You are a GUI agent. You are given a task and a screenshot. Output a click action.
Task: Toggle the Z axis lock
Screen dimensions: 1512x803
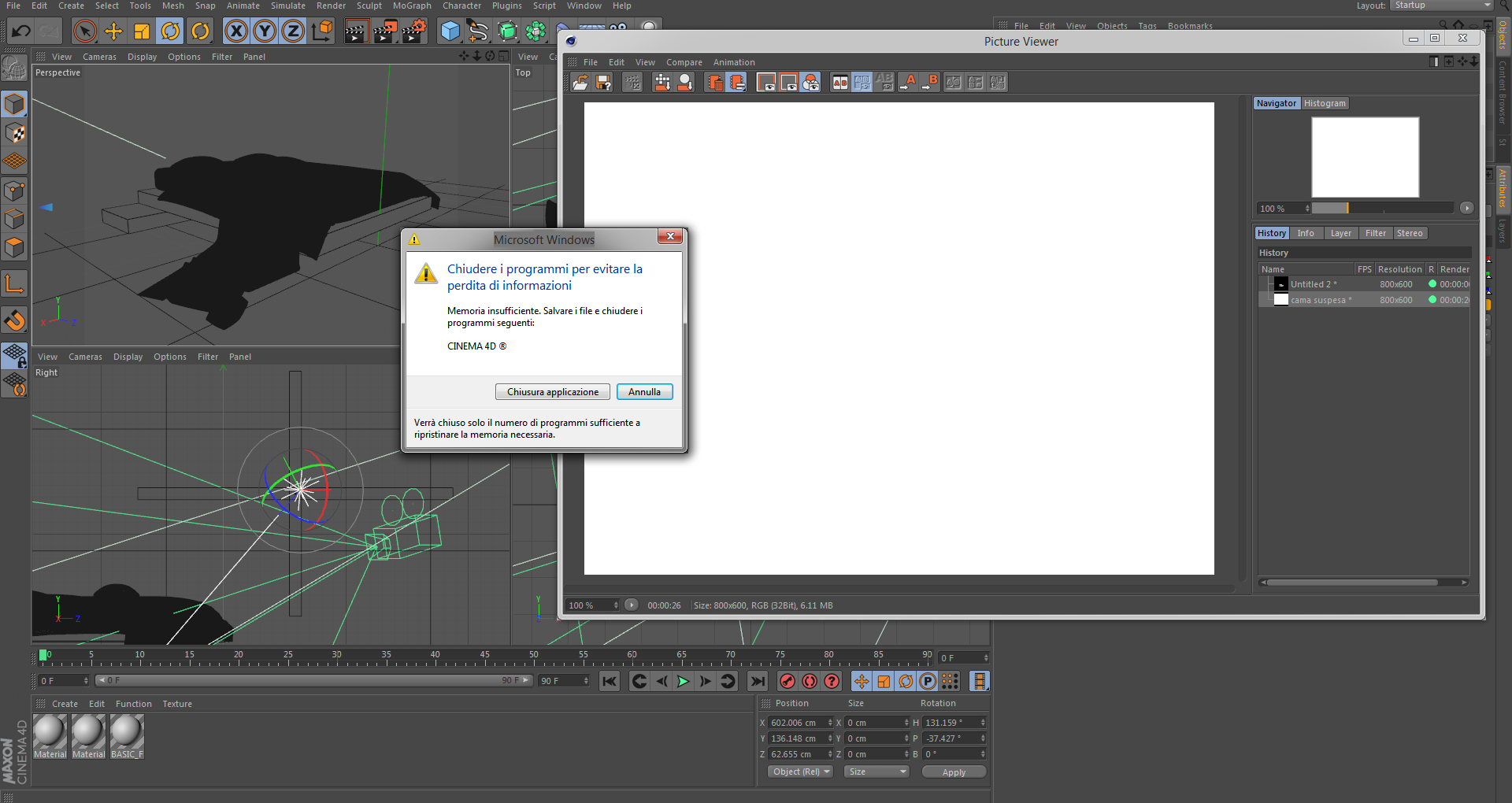pyautogui.click(x=293, y=31)
